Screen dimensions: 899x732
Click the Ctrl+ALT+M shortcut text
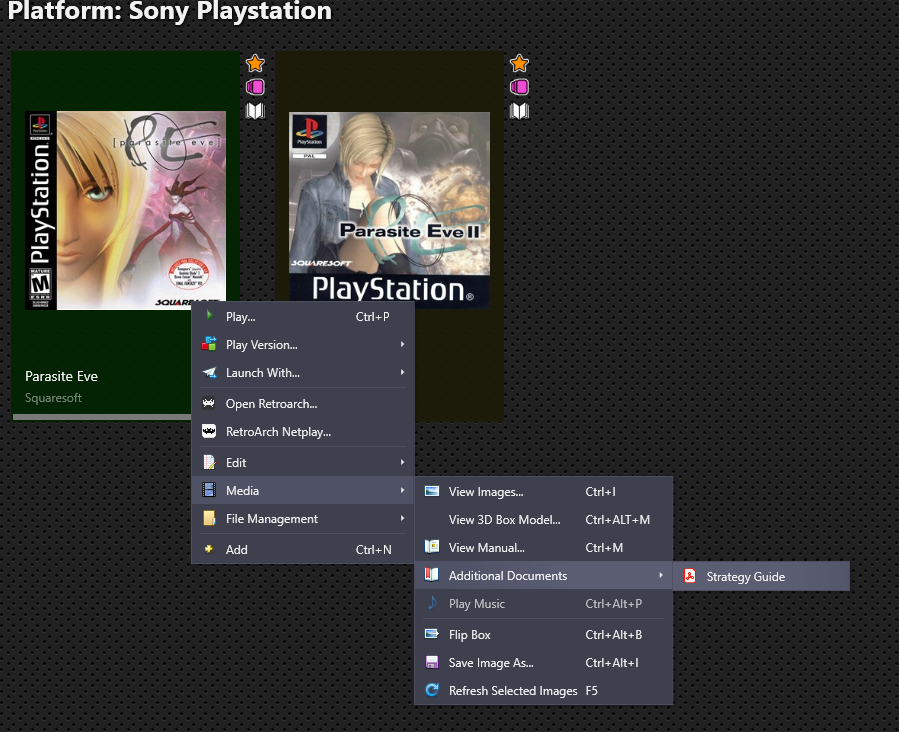[x=617, y=519]
